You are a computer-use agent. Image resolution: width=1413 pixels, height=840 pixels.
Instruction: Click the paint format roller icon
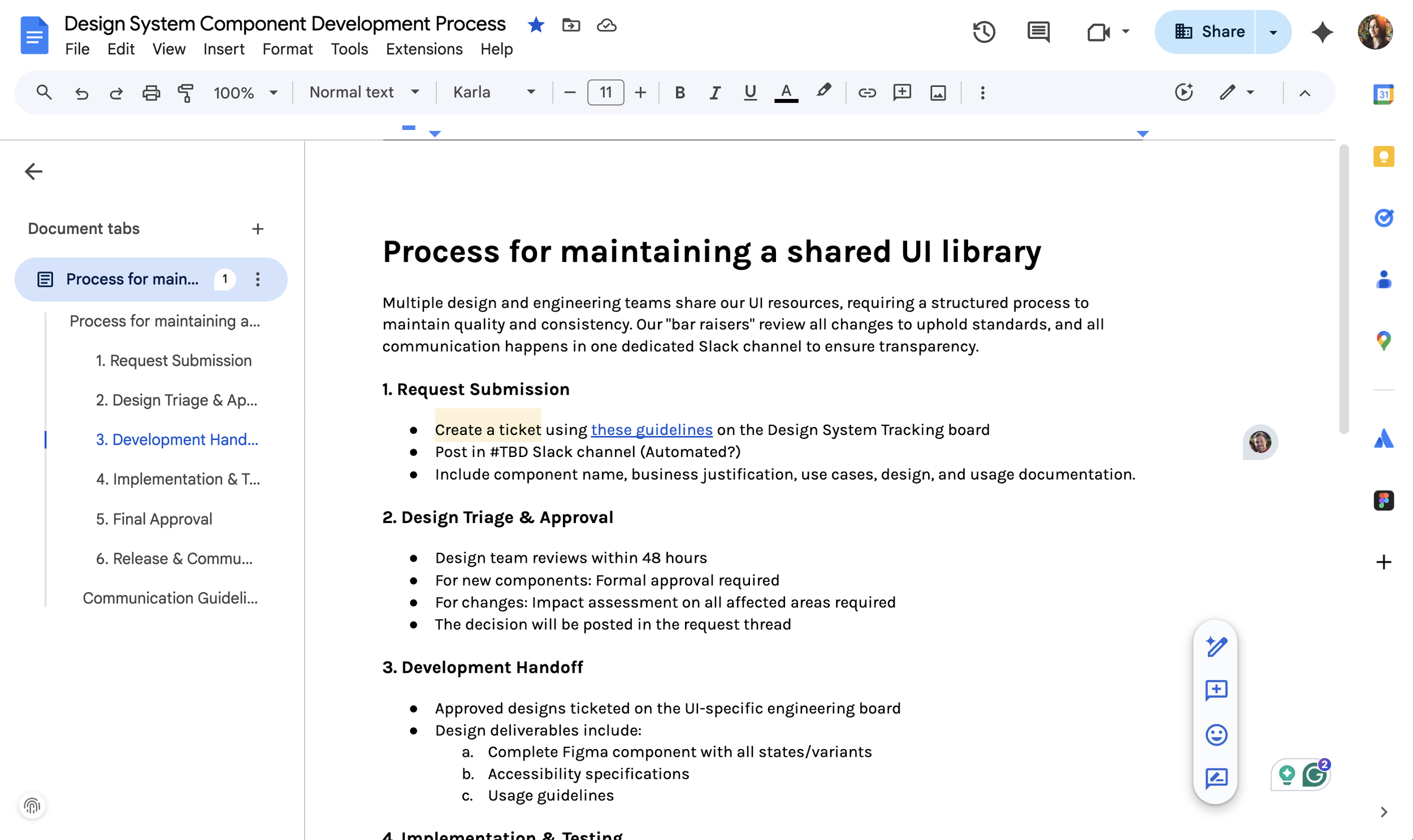pyautogui.click(x=186, y=92)
